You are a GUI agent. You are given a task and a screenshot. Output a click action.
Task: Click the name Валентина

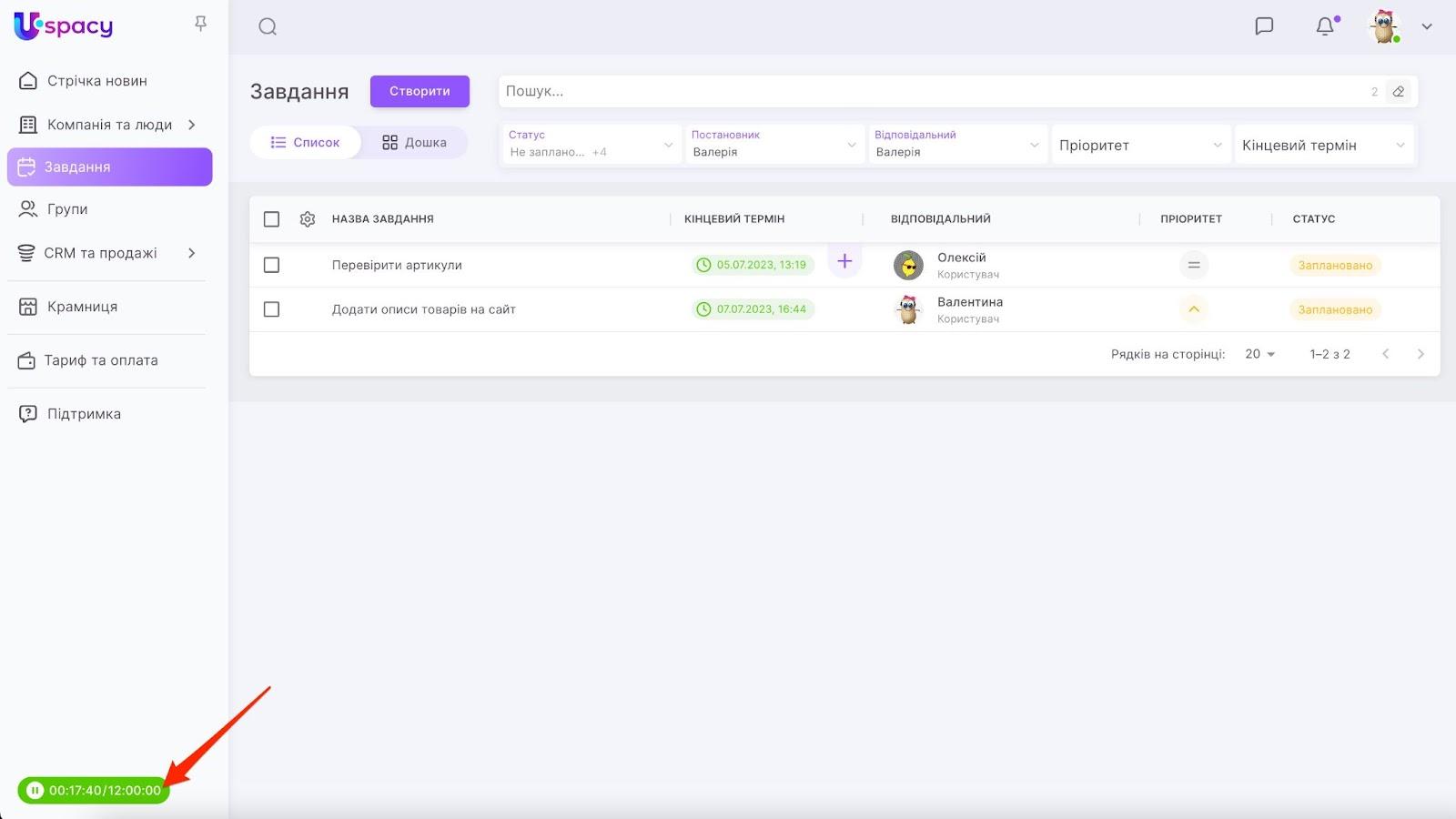point(970,302)
